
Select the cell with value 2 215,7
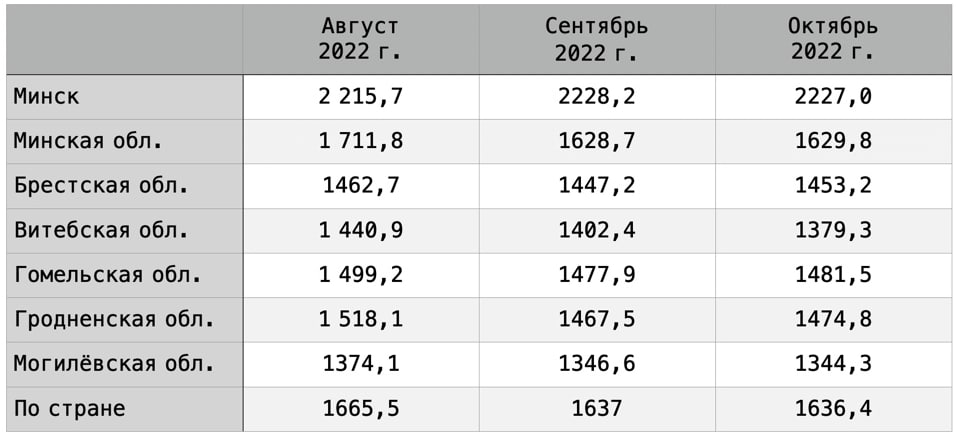[x=360, y=97]
